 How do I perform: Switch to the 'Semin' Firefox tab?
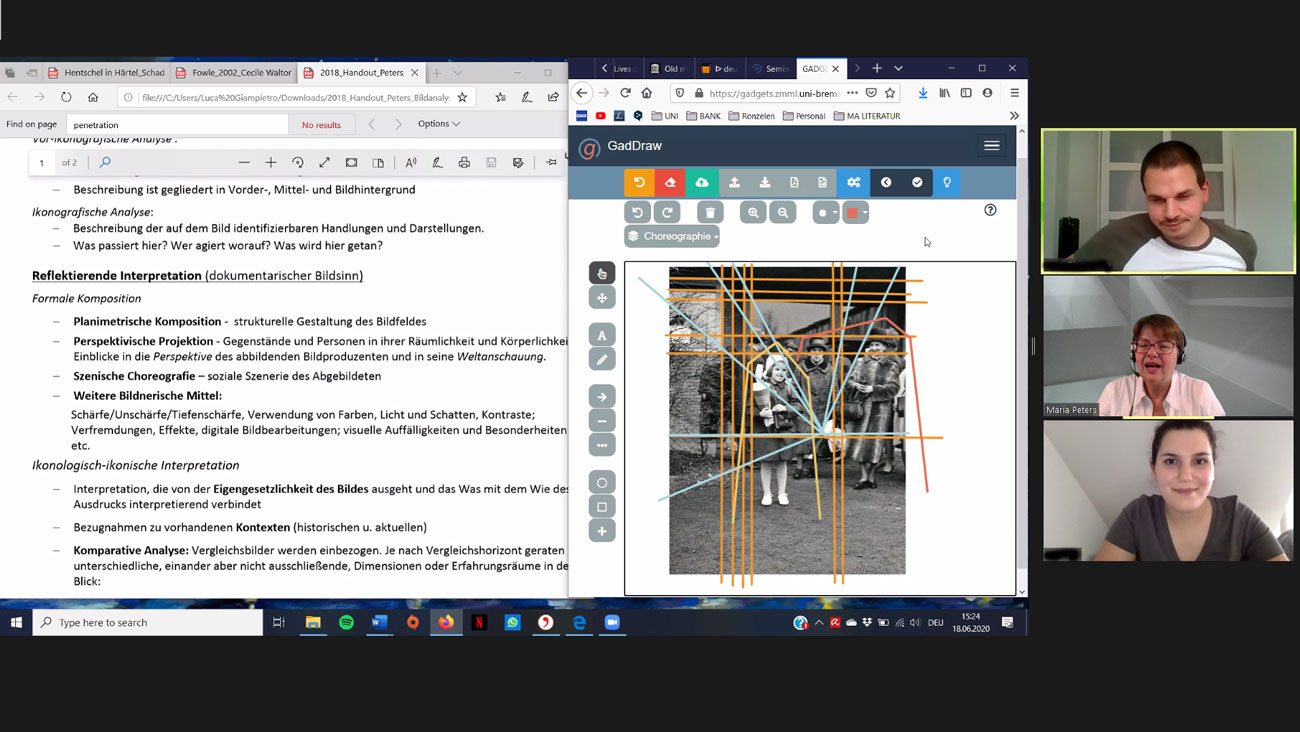pos(770,68)
